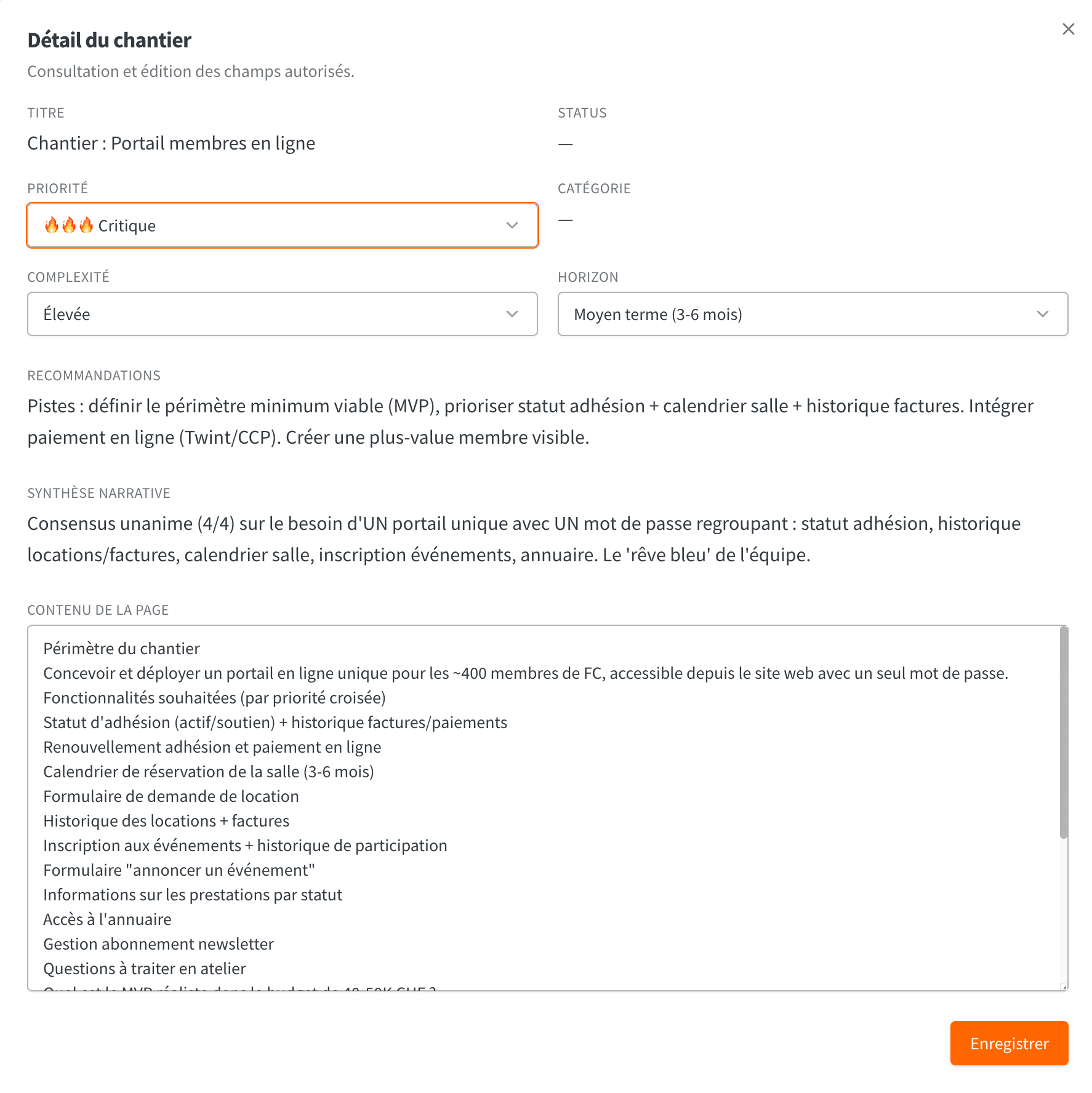Open the Complexité dropdown showing Élevée
Screen dimensions: 1092x1093
(283, 314)
